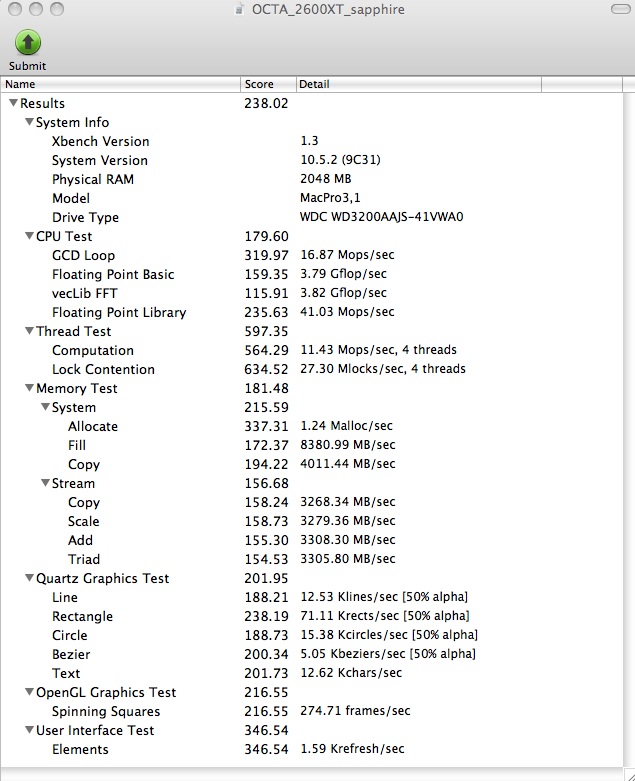Select the Bezier row
This screenshot has width=635, height=781.
(311, 654)
